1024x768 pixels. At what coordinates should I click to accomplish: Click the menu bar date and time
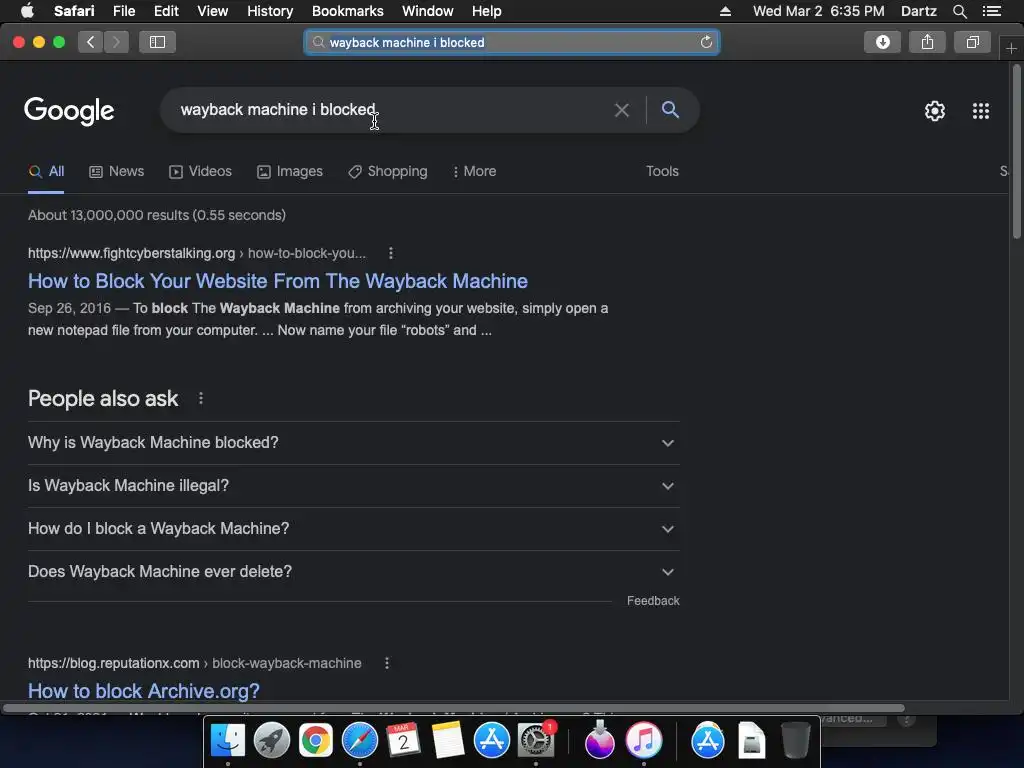(x=818, y=11)
